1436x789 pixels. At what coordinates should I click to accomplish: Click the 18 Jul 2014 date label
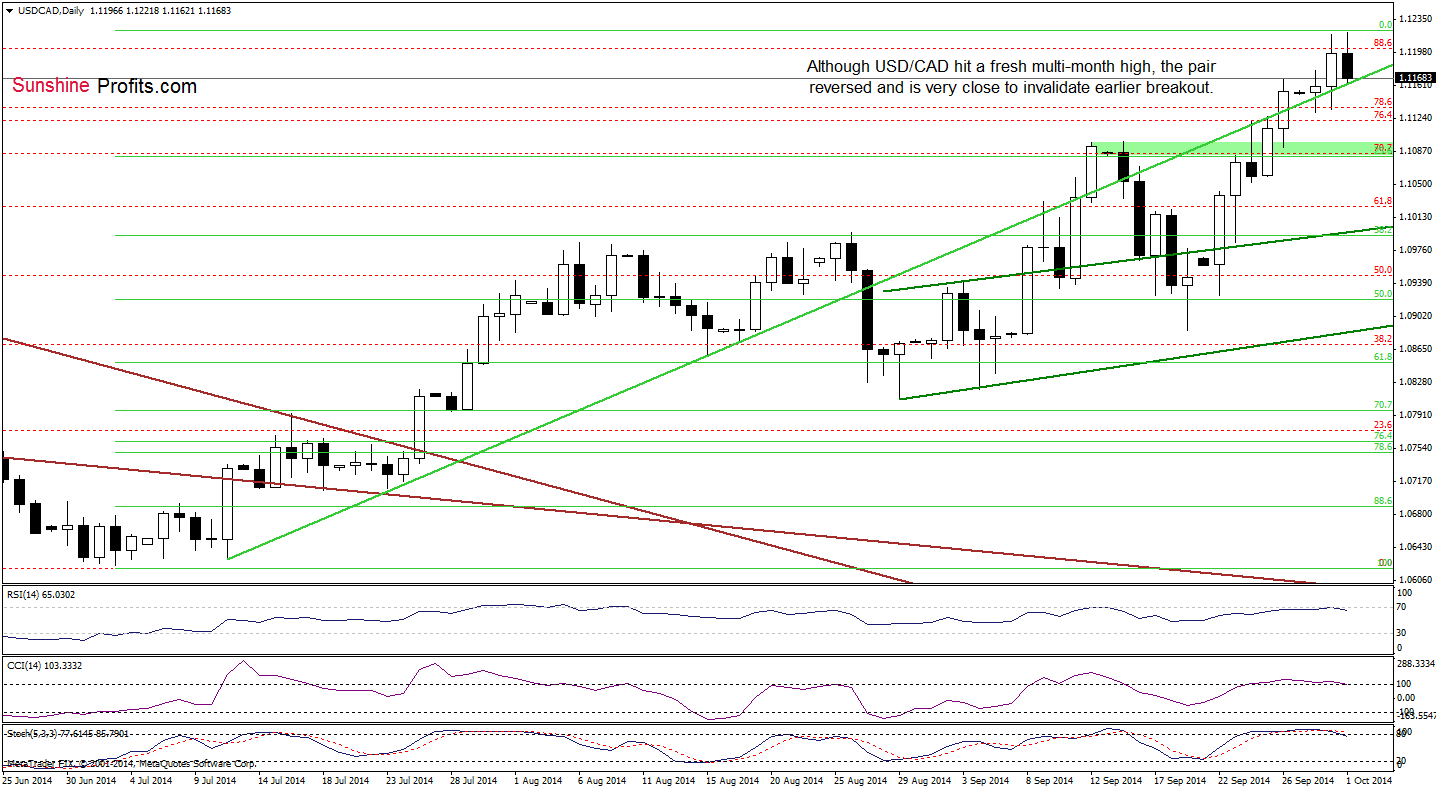(x=347, y=780)
